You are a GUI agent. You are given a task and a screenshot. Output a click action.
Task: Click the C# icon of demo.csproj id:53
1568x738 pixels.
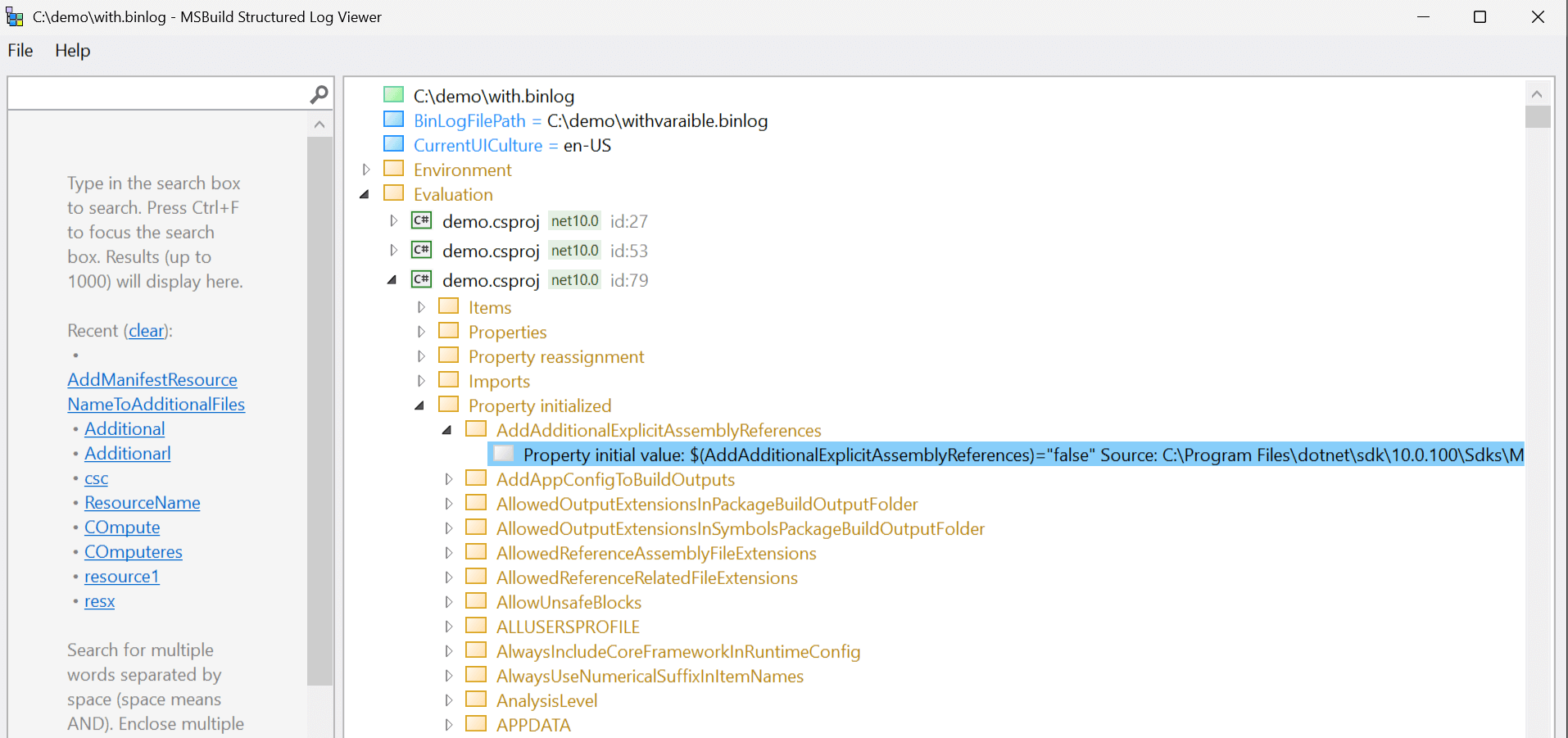[x=421, y=250]
